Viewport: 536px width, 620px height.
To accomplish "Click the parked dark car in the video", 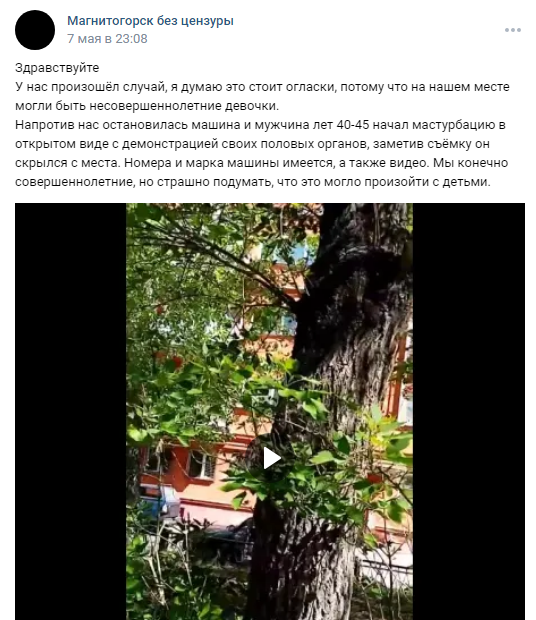I will point(231,540).
